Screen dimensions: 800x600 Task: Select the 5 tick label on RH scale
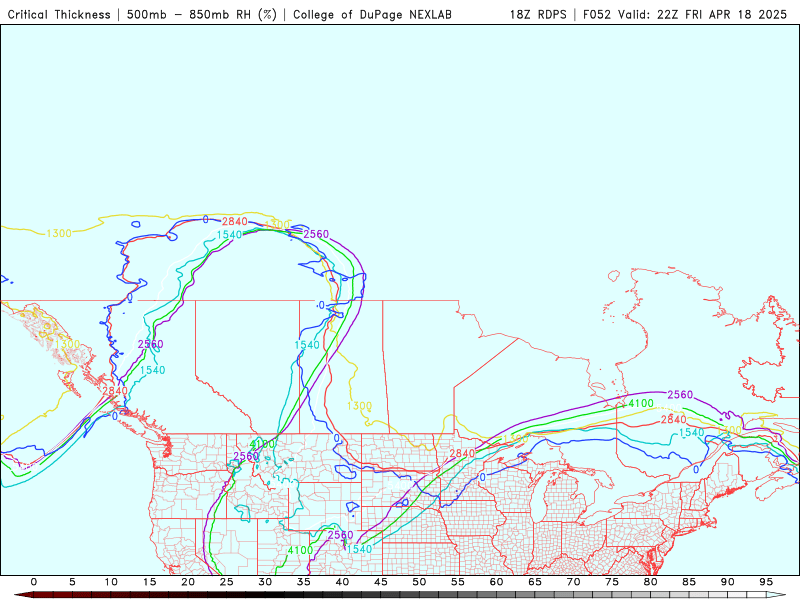(72, 582)
